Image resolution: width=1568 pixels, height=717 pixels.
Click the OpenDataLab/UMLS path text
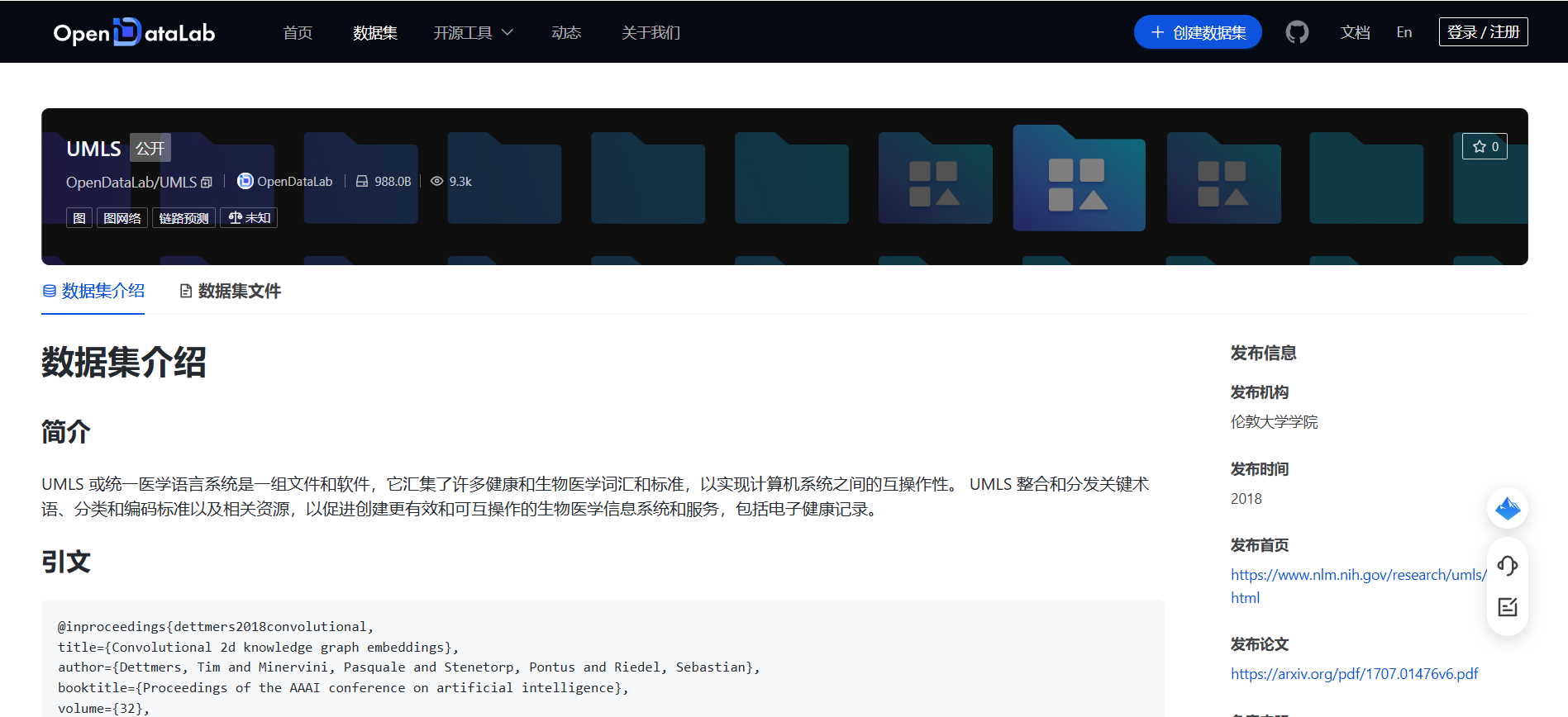131,182
